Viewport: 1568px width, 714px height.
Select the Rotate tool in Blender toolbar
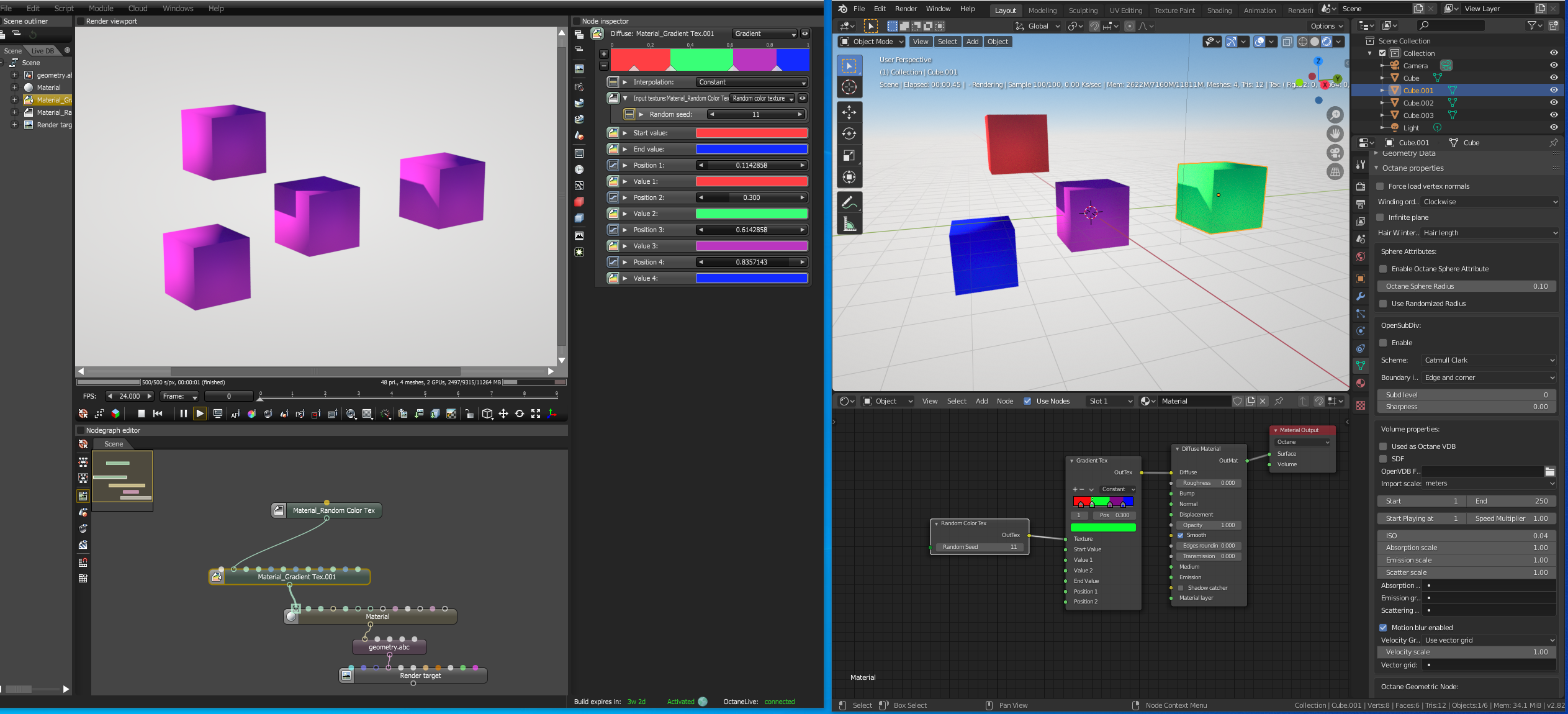(849, 133)
